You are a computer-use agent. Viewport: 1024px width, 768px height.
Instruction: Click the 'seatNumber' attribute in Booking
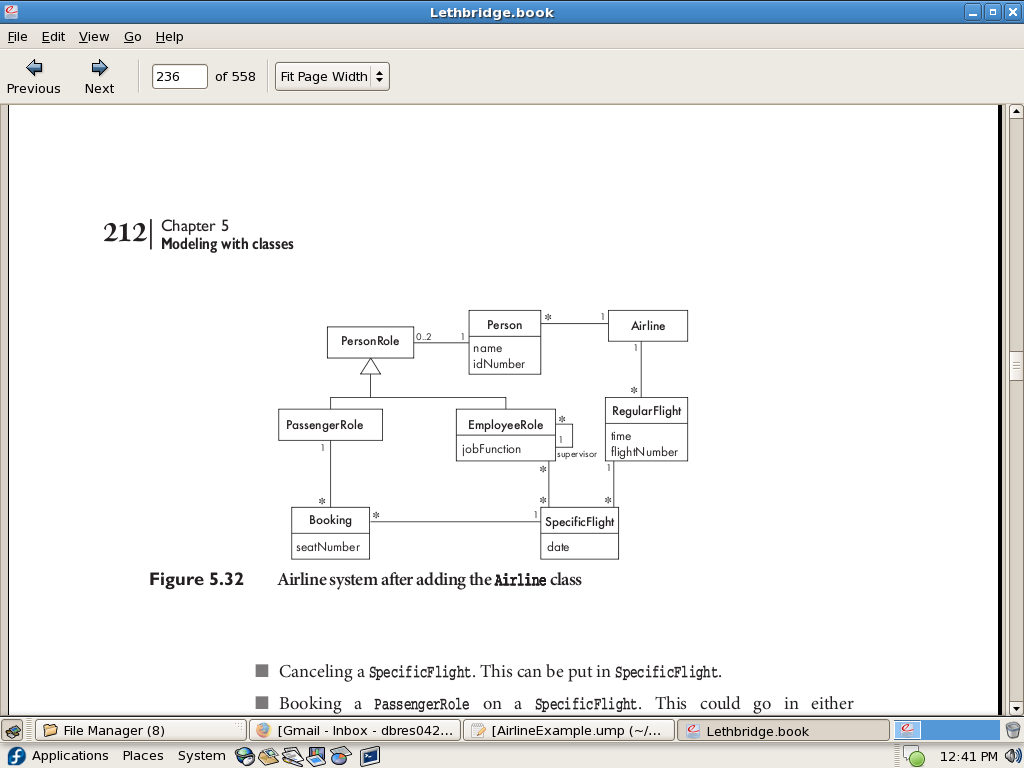pos(328,547)
